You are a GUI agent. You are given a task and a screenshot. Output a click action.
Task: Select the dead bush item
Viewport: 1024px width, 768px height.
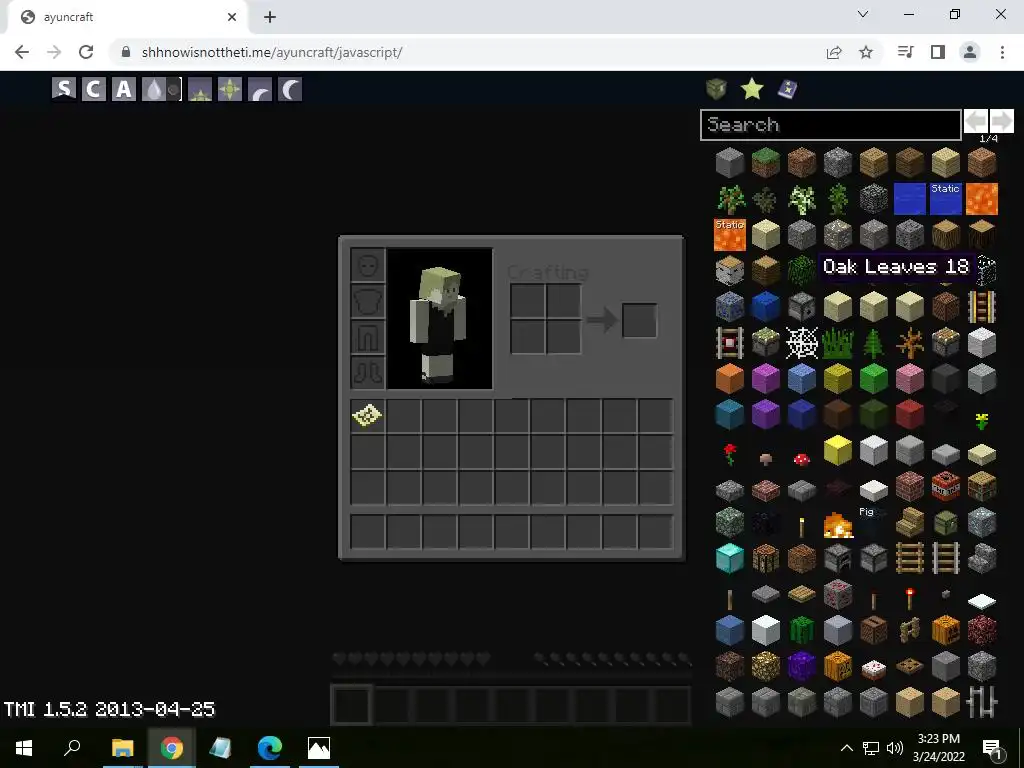(909, 342)
